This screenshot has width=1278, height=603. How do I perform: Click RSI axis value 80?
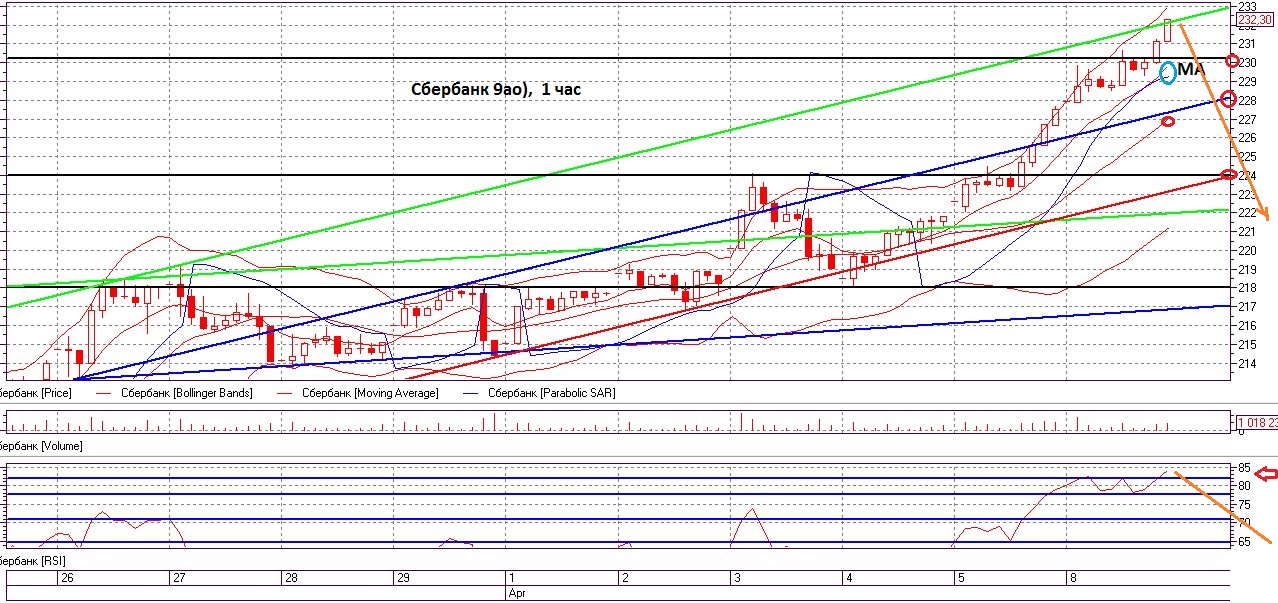(1244, 486)
